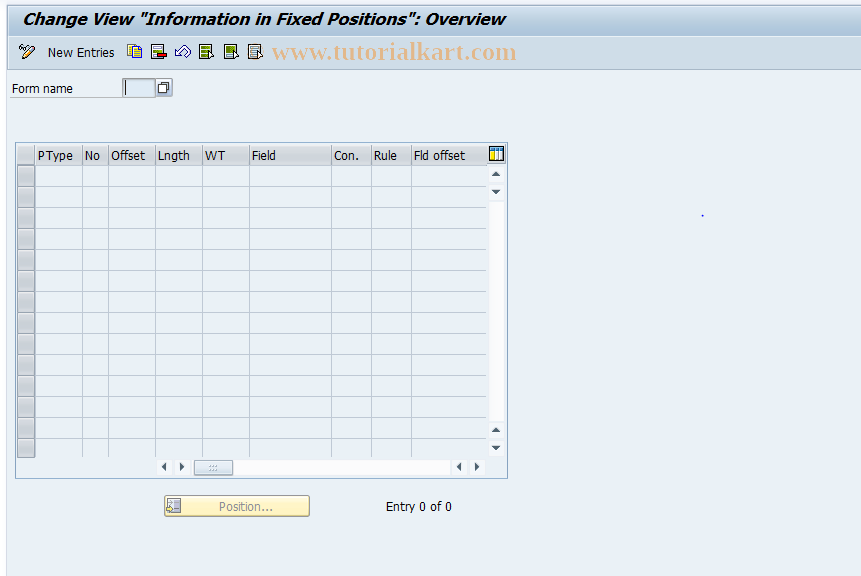Click first row PType cell
This screenshot has width=861, height=576.
(59, 176)
